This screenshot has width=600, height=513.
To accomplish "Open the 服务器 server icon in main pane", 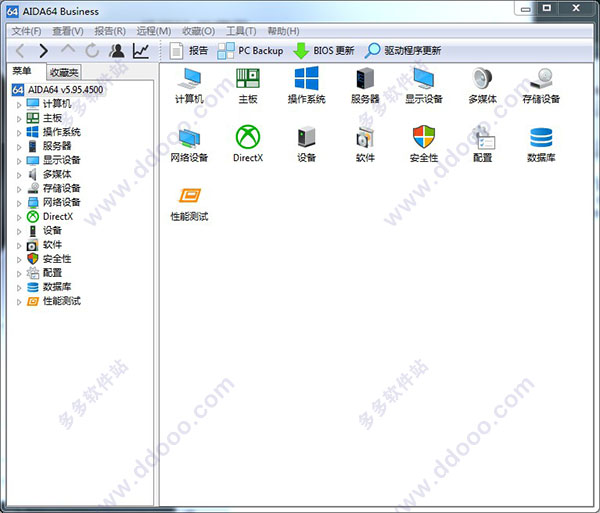I will (365, 86).
